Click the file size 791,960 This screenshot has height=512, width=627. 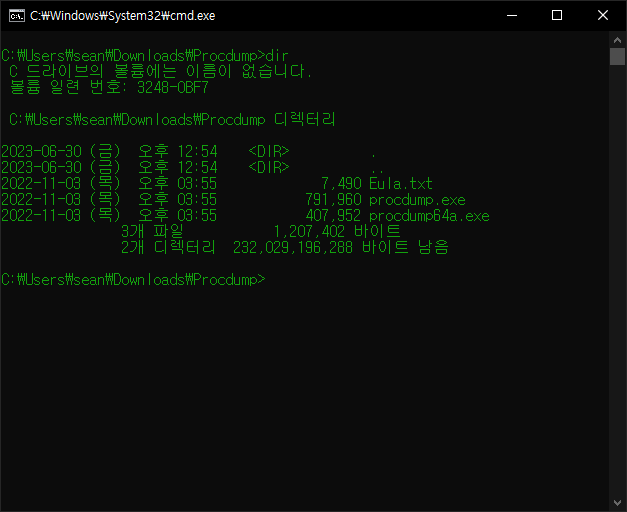(333, 200)
